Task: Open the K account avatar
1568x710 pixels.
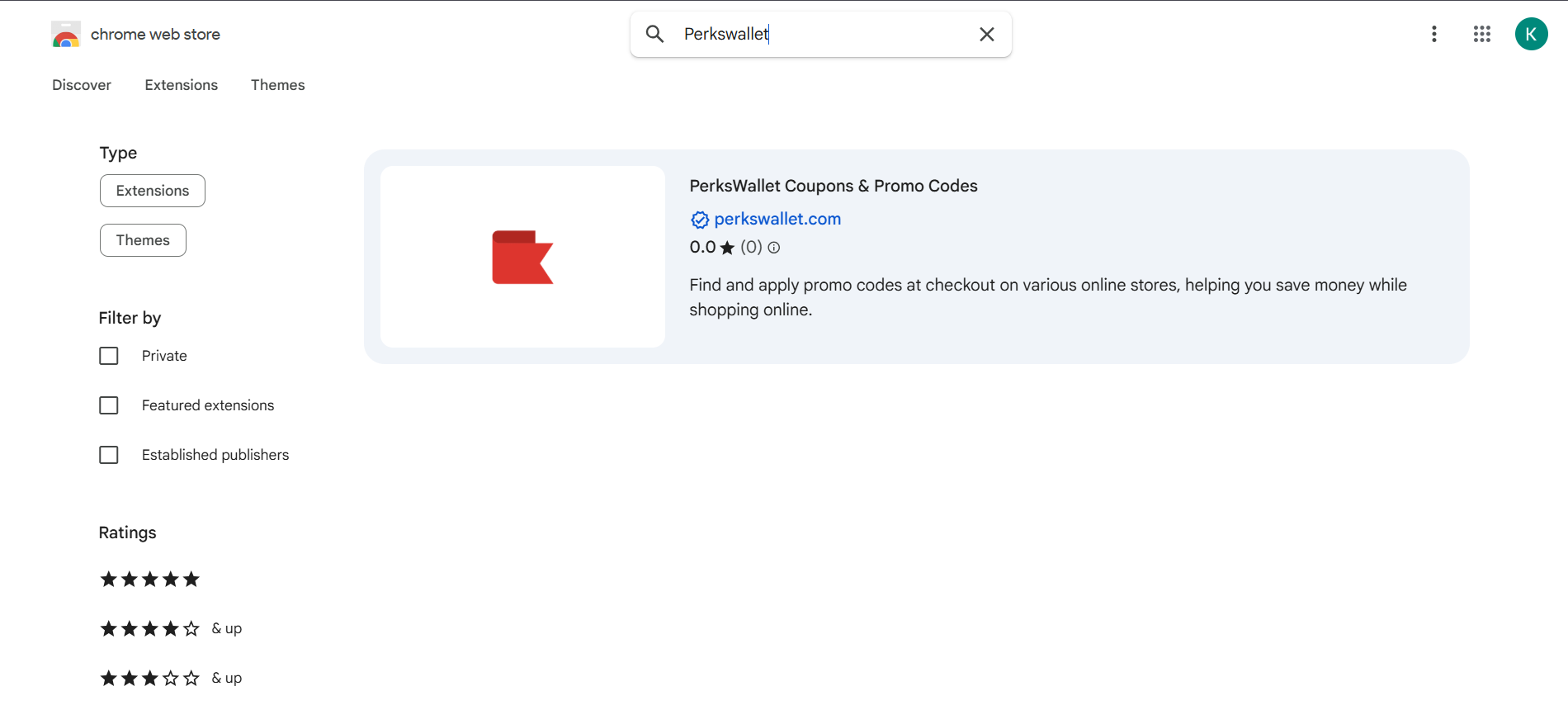Action: click(1532, 34)
